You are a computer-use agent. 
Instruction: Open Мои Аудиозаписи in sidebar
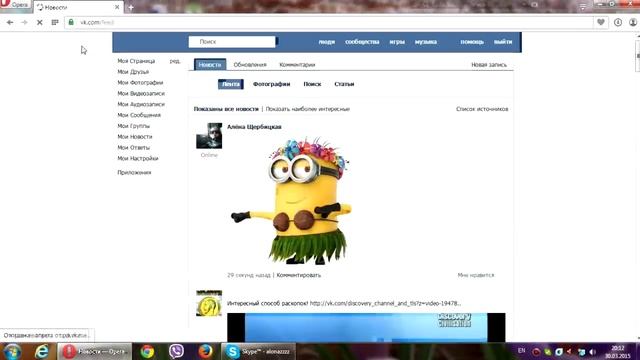click(x=141, y=104)
